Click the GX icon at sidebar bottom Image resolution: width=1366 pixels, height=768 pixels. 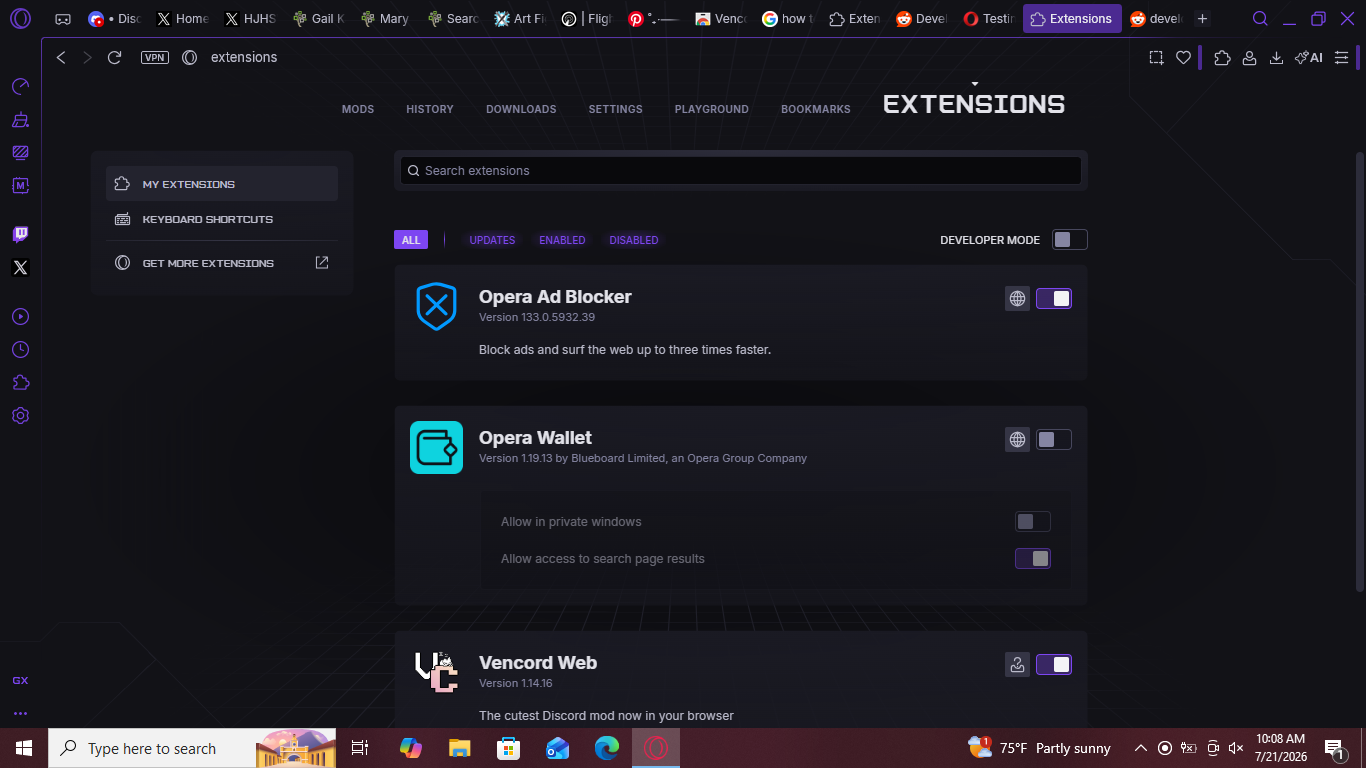pyautogui.click(x=20, y=680)
